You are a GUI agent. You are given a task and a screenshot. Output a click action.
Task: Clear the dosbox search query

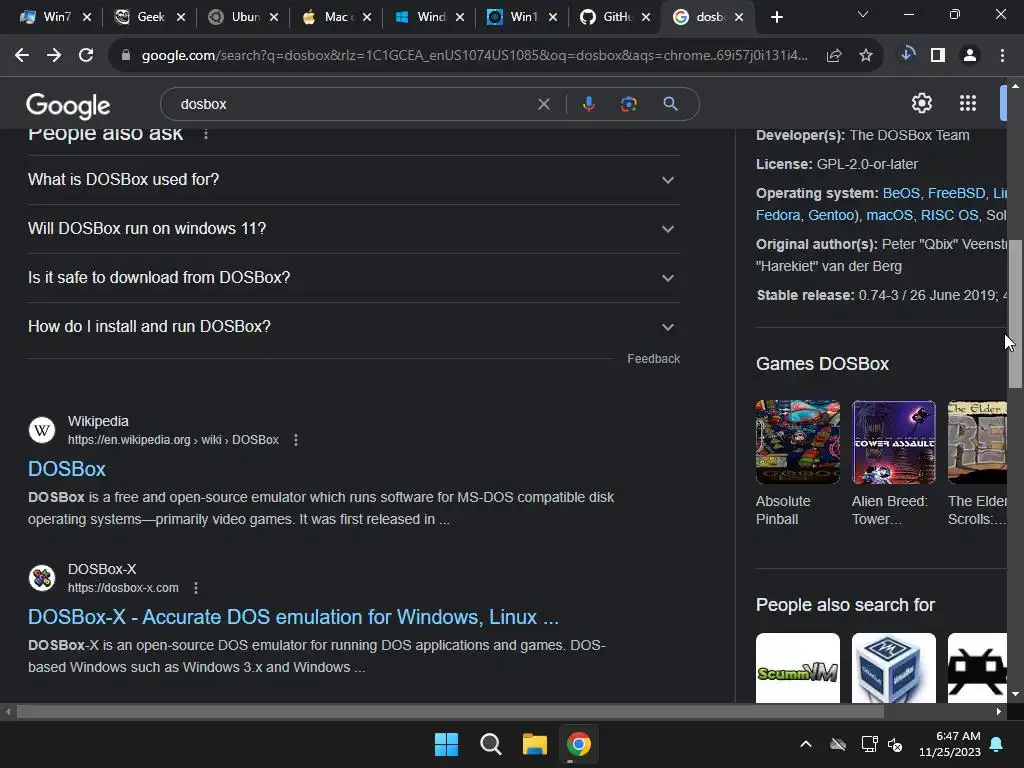pos(543,104)
